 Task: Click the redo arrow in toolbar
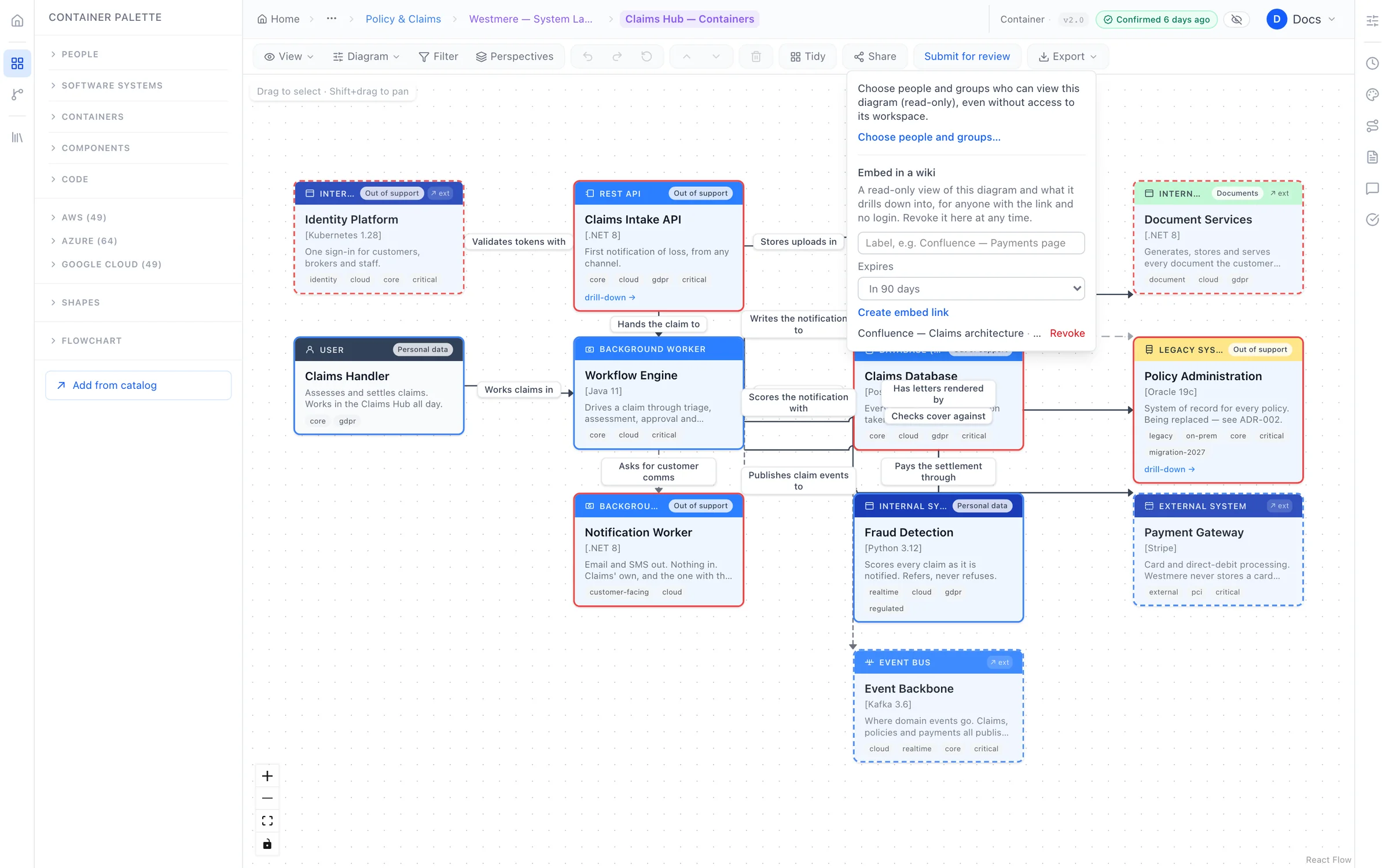[x=617, y=56]
